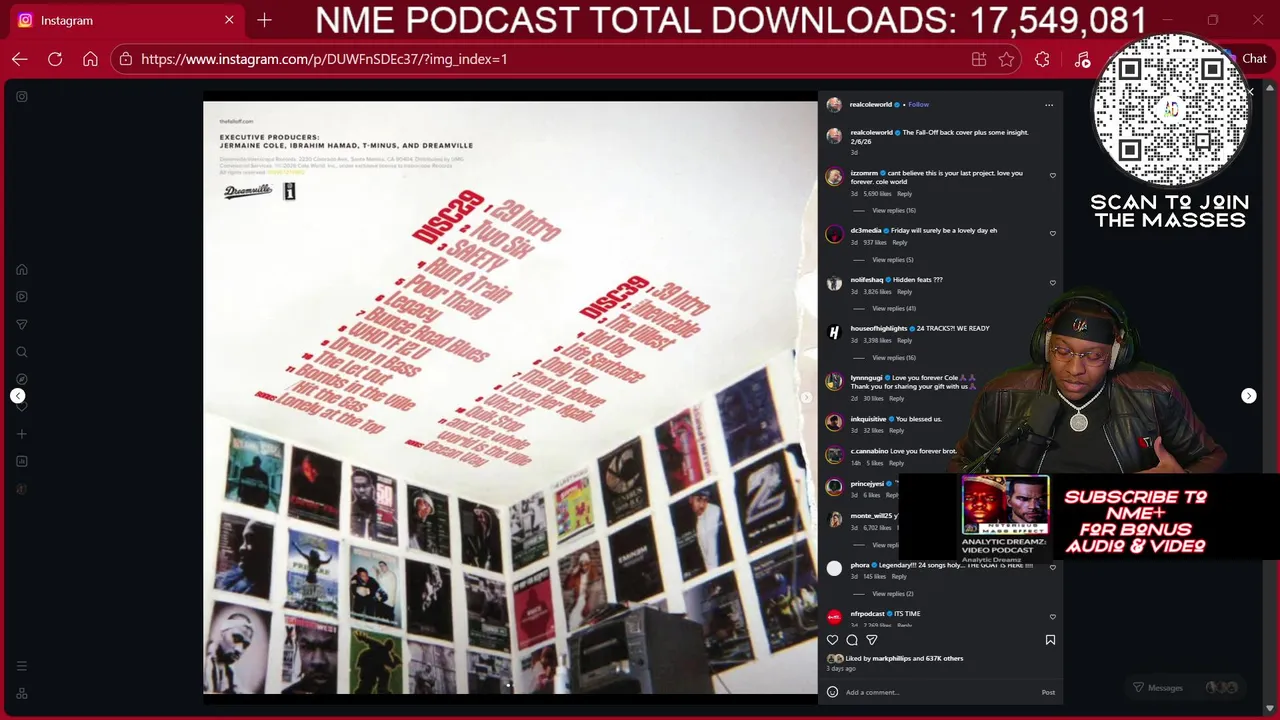View '637K others' who liked
The width and height of the screenshot is (1280, 720).
click(945, 659)
